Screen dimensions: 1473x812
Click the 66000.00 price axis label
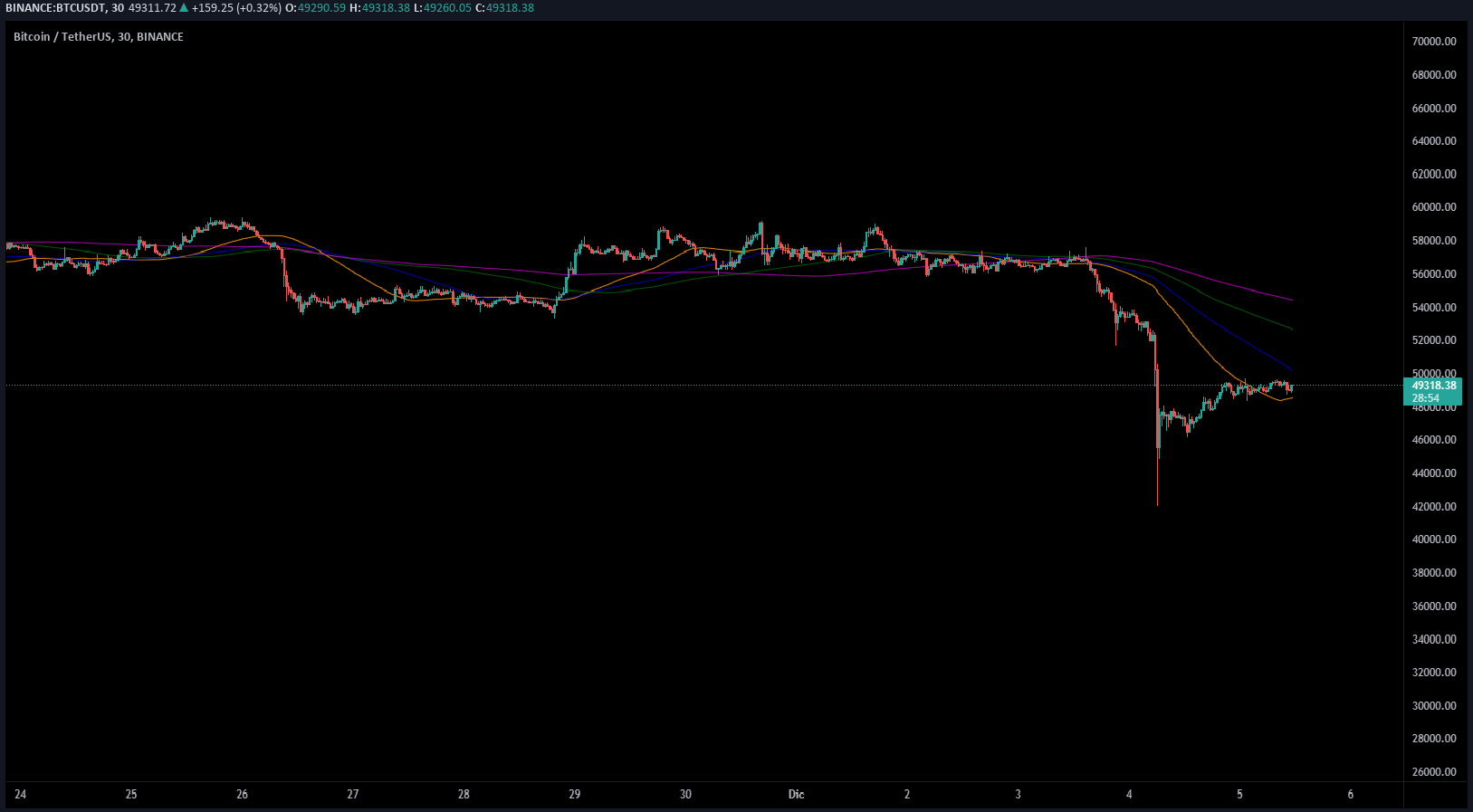point(1434,109)
